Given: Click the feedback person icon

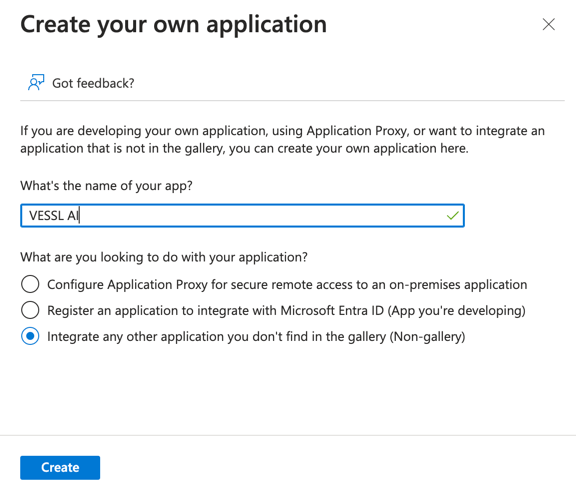Looking at the screenshot, I should 36,83.
